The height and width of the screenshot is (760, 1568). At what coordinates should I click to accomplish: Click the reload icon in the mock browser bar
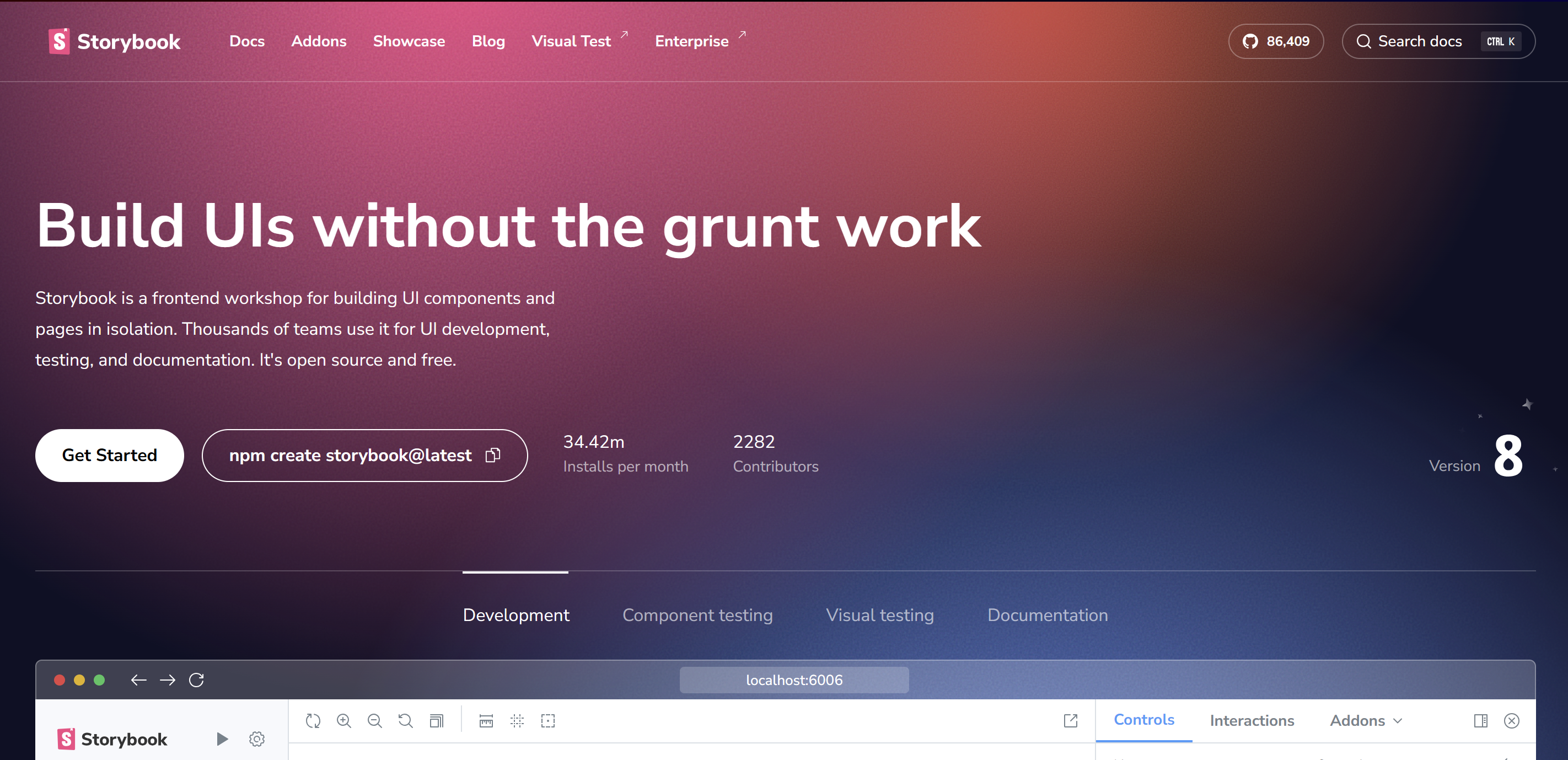point(196,679)
